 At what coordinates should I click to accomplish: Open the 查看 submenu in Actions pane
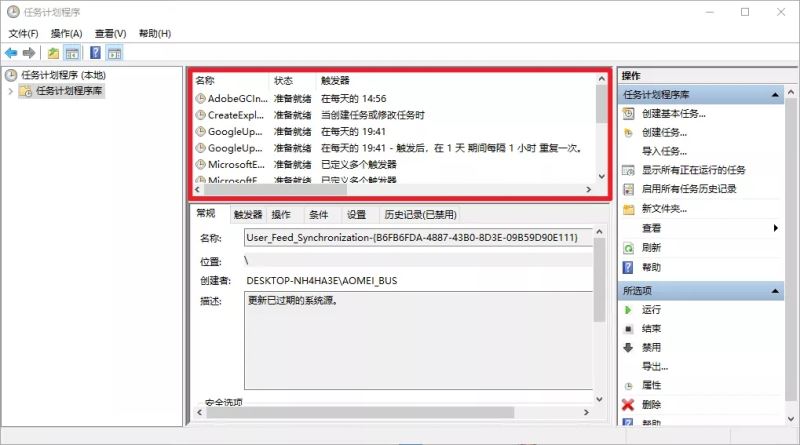coord(775,228)
